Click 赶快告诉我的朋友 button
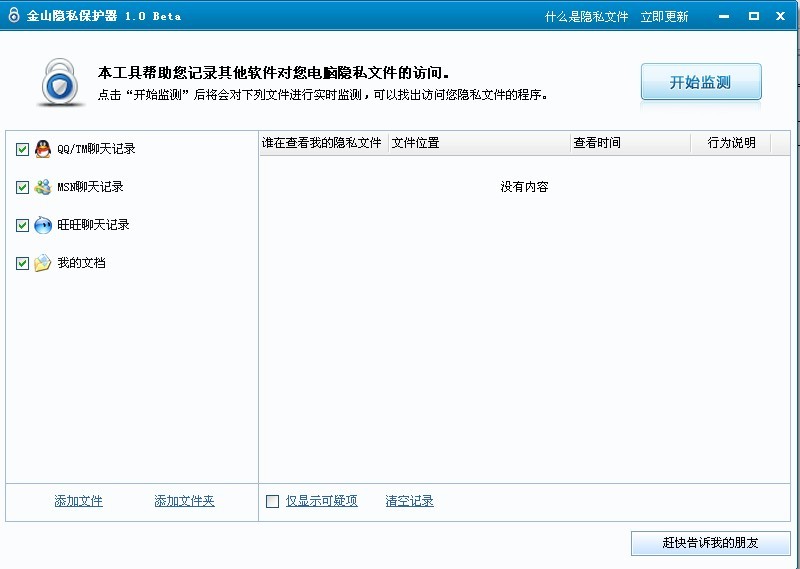The width and height of the screenshot is (800, 569). click(x=710, y=543)
